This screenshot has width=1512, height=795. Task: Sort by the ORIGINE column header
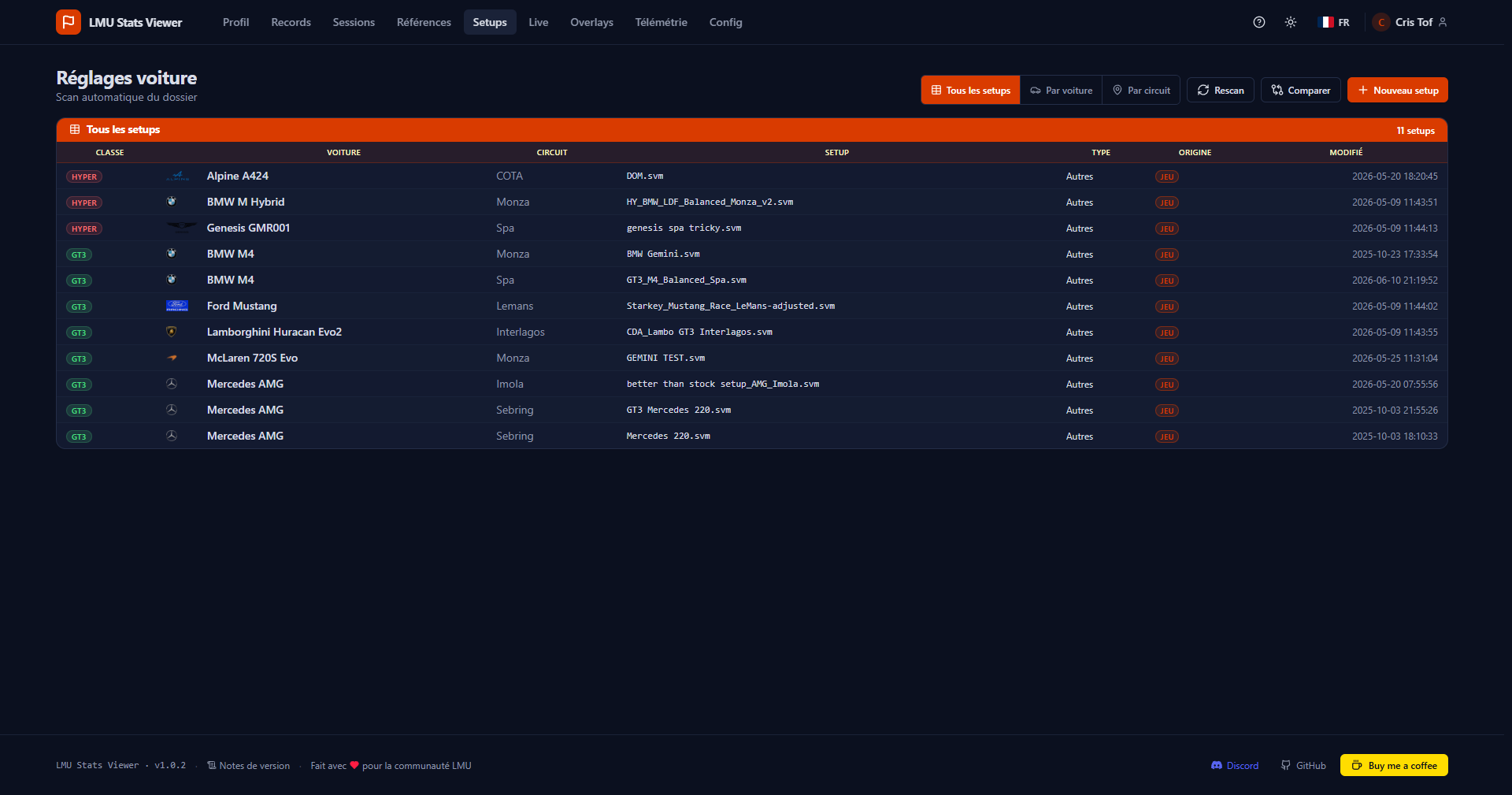point(1195,152)
